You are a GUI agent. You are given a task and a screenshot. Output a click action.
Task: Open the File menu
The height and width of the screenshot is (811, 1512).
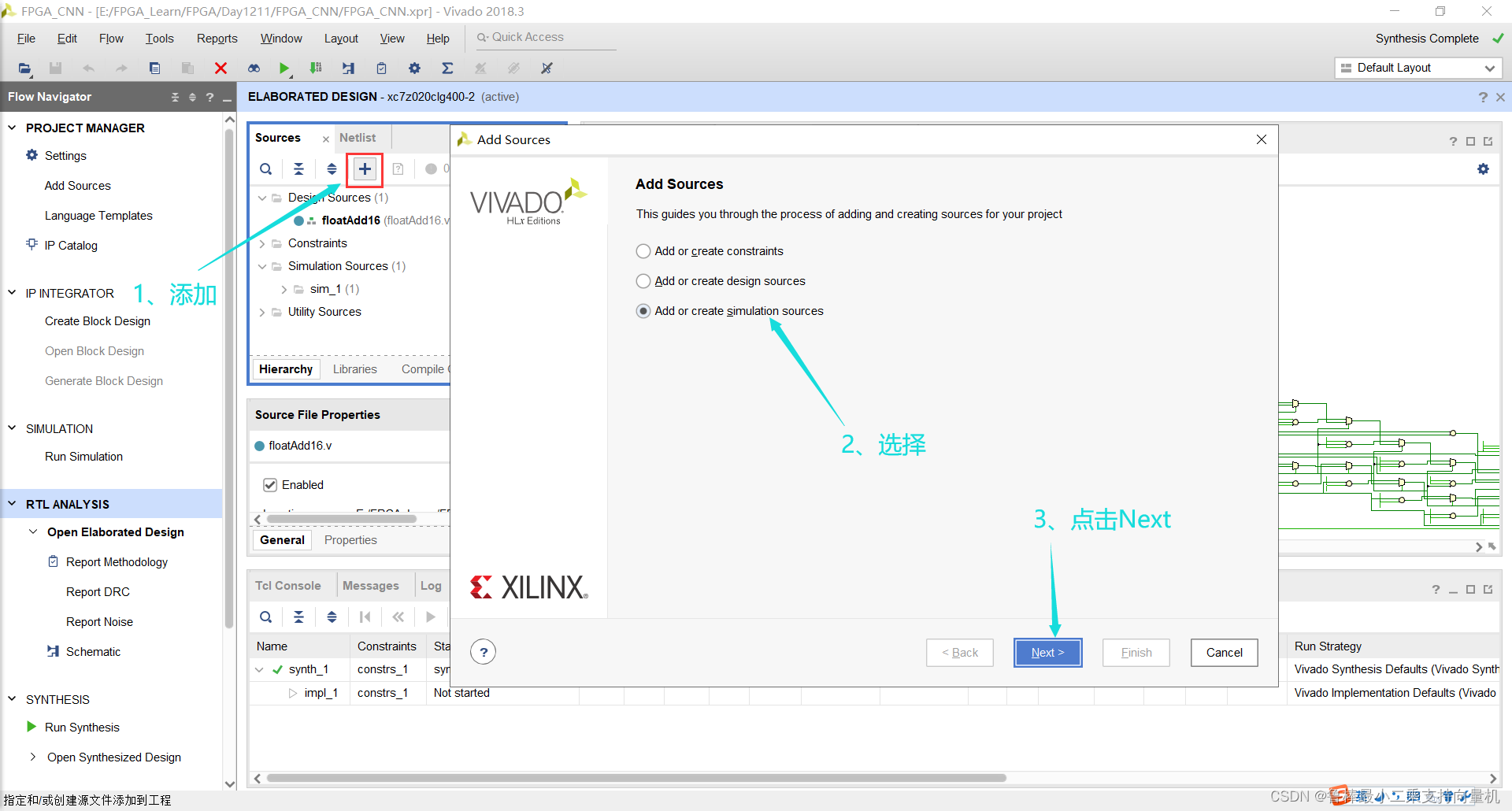[x=26, y=39]
